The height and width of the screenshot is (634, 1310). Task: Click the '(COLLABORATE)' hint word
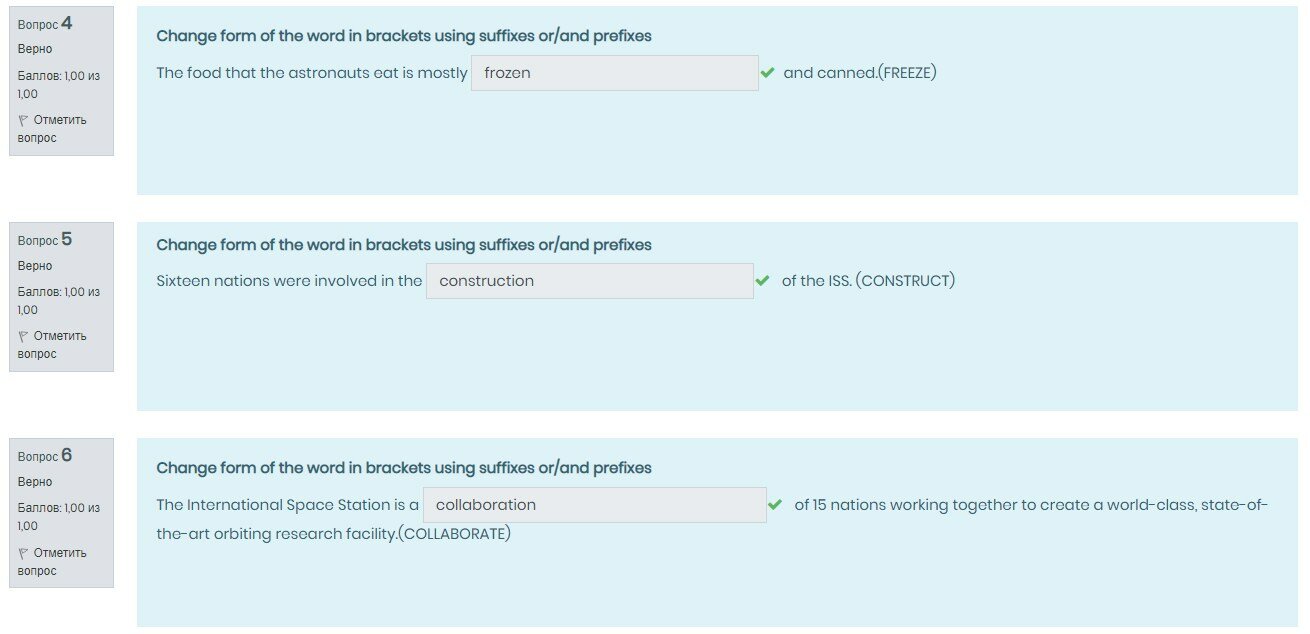tap(455, 534)
